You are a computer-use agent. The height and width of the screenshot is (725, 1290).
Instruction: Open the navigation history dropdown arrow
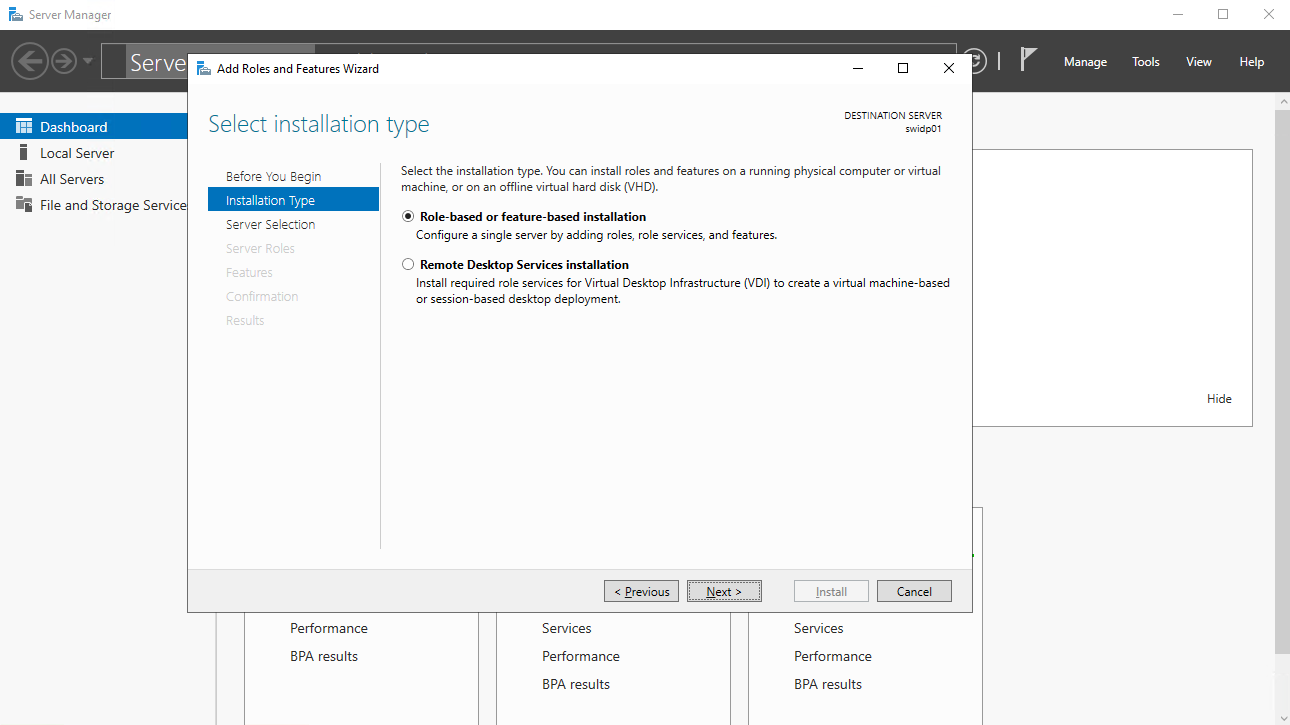[x=88, y=62]
